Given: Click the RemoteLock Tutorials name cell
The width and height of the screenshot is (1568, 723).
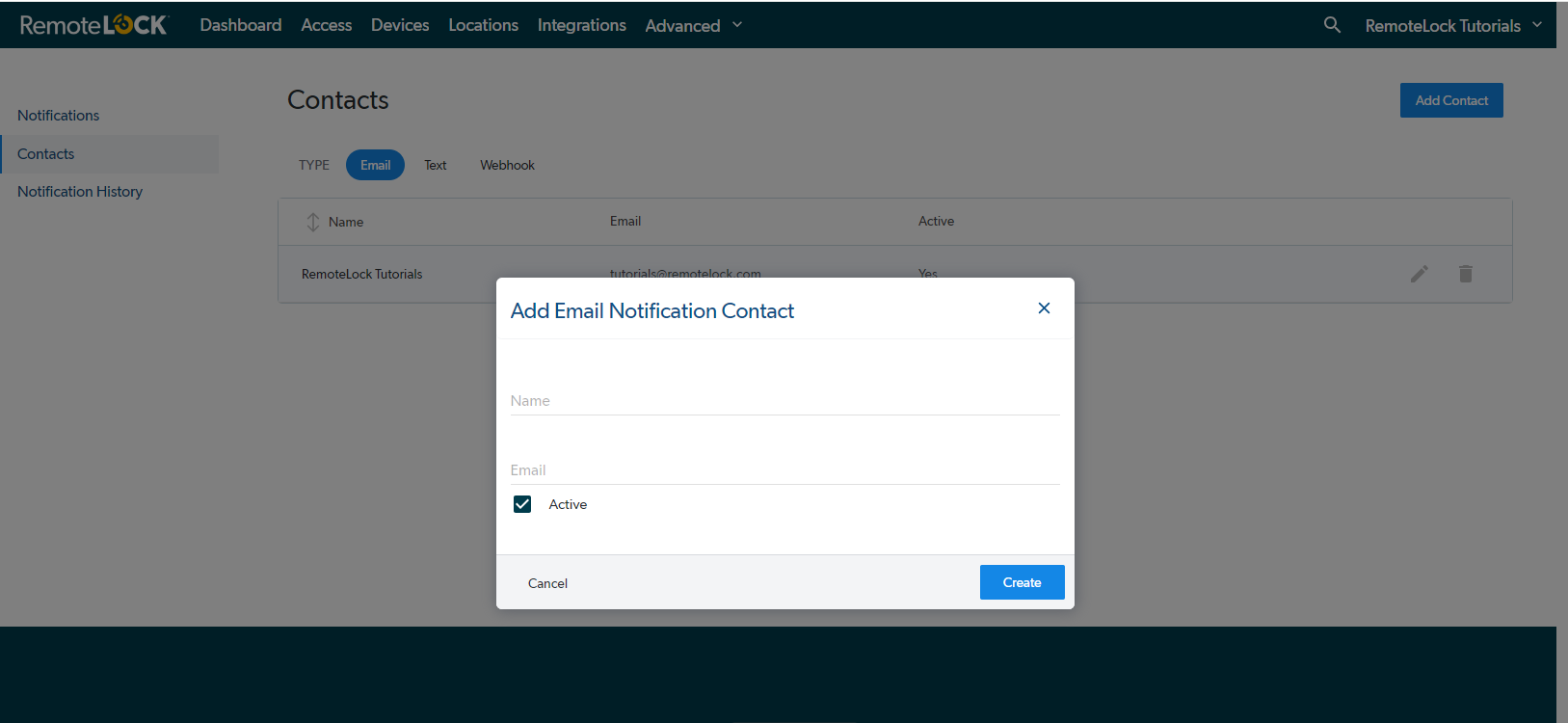Looking at the screenshot, I should (x=362, y=274).
